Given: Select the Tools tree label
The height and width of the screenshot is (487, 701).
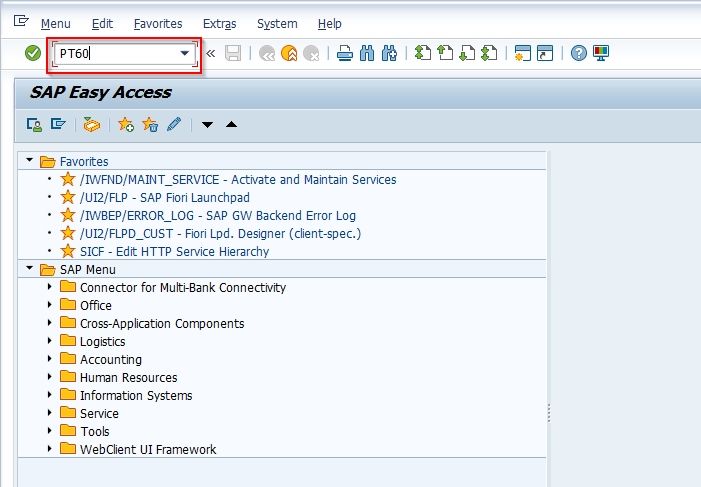Looking at the screenshot, I should click(94, 431).
